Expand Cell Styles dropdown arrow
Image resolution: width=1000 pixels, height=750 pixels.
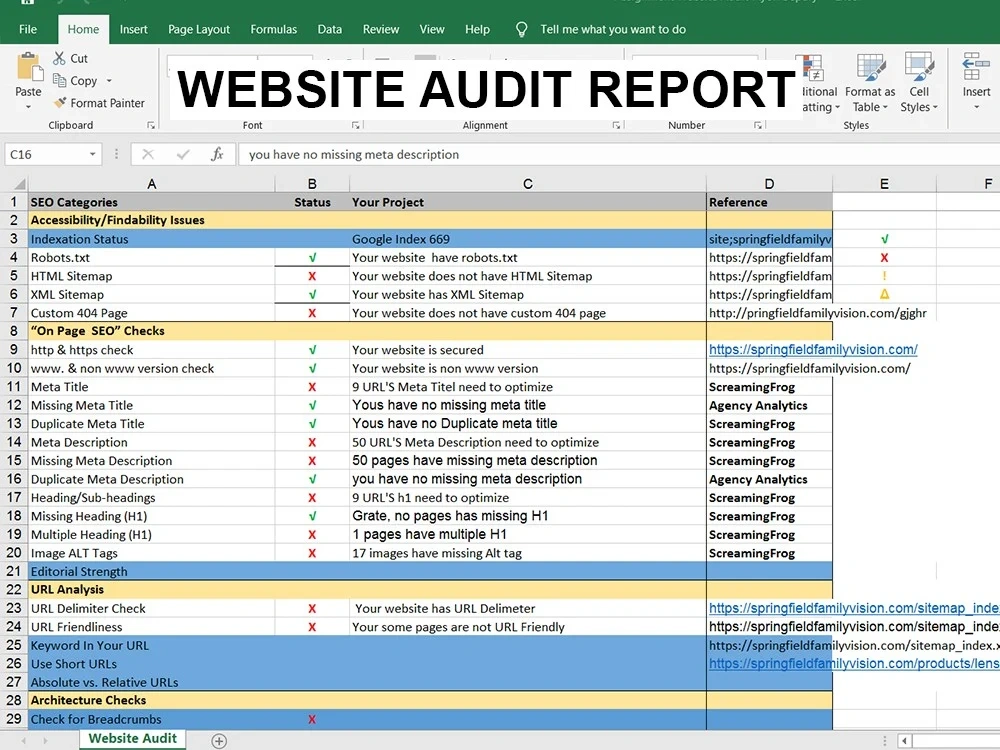(x=935, y=107)
